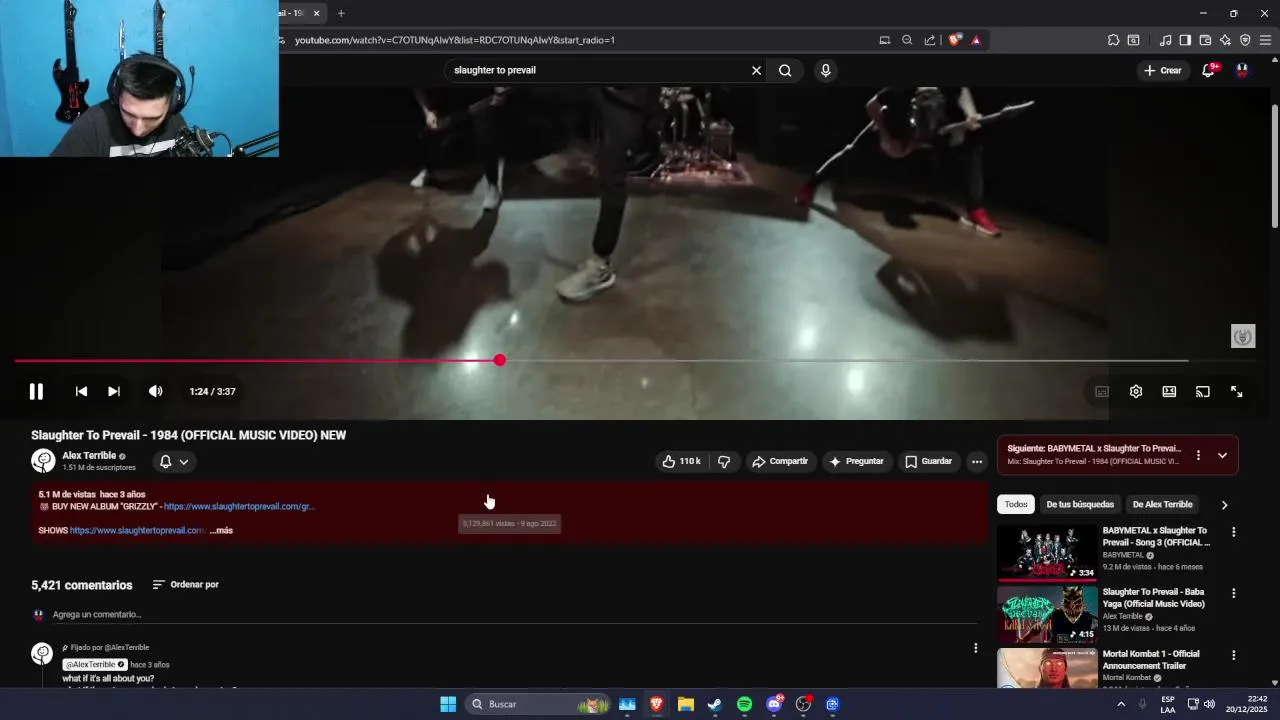The width and height of the screenshot is (1280, 720).
Task: Show more filter chips with the arrow
Action: [x=1224, y=505]
